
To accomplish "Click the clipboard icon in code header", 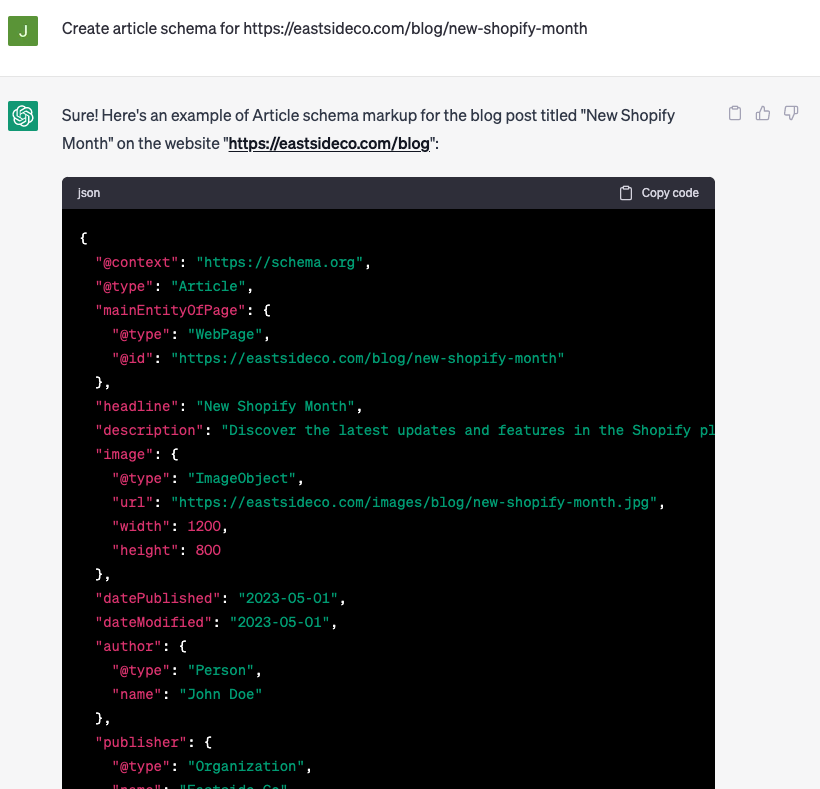I will click(x=627, y=193).
